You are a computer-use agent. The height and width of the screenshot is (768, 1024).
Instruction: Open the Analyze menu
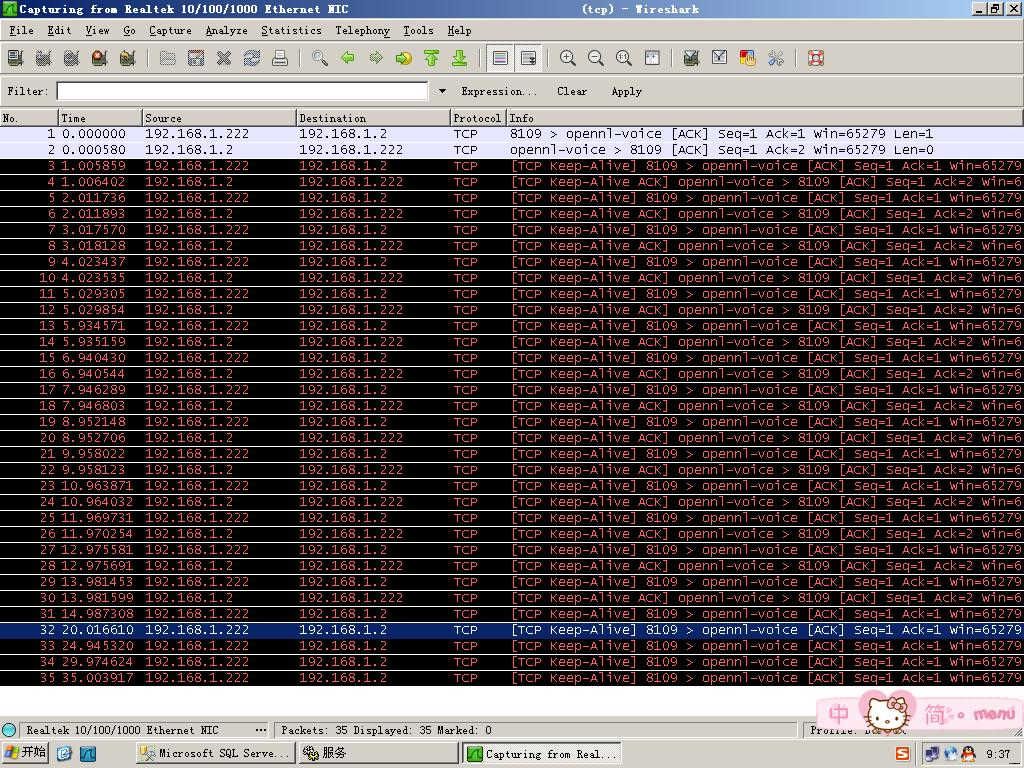(x=226, y=31)
